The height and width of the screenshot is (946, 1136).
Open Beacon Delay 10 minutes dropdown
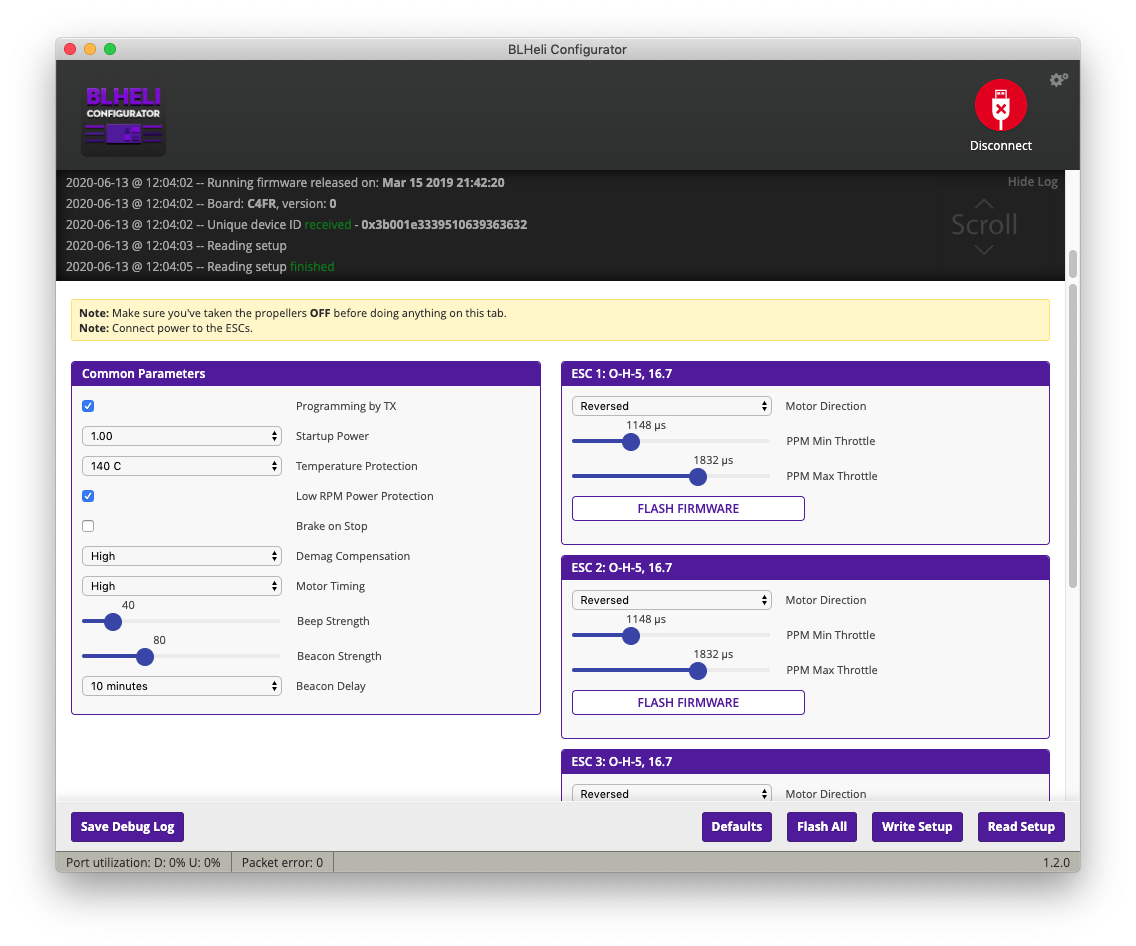182,686
